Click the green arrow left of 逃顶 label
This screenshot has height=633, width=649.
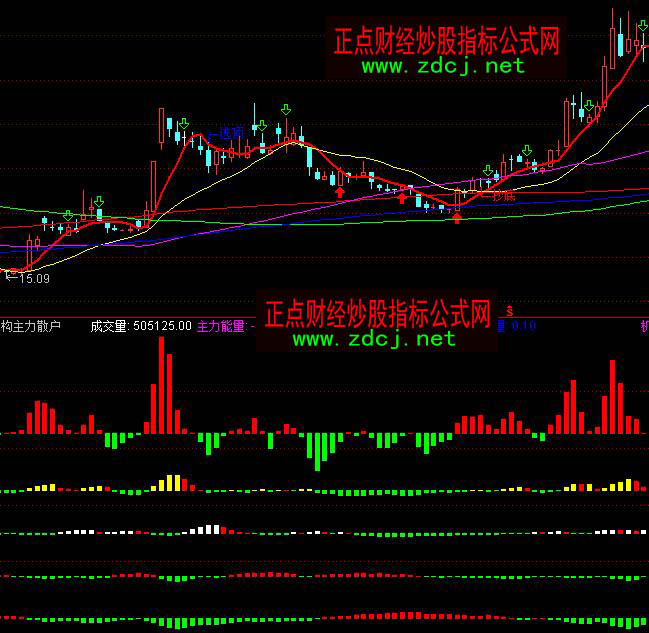(x=181, y=123)
